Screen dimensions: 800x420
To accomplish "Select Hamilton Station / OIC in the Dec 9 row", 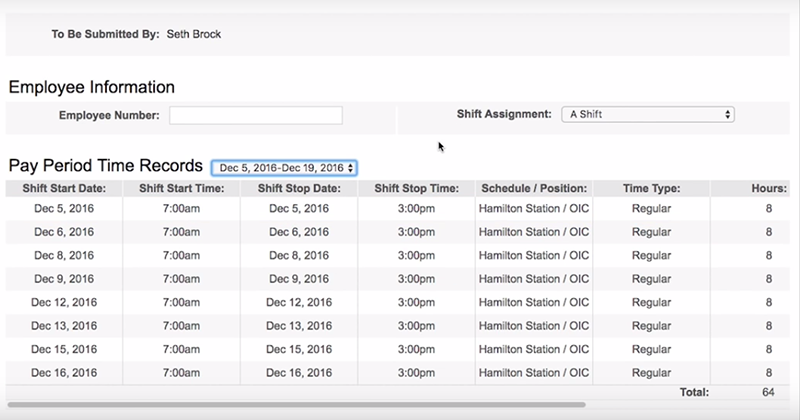I will click(x=533, y=279).
